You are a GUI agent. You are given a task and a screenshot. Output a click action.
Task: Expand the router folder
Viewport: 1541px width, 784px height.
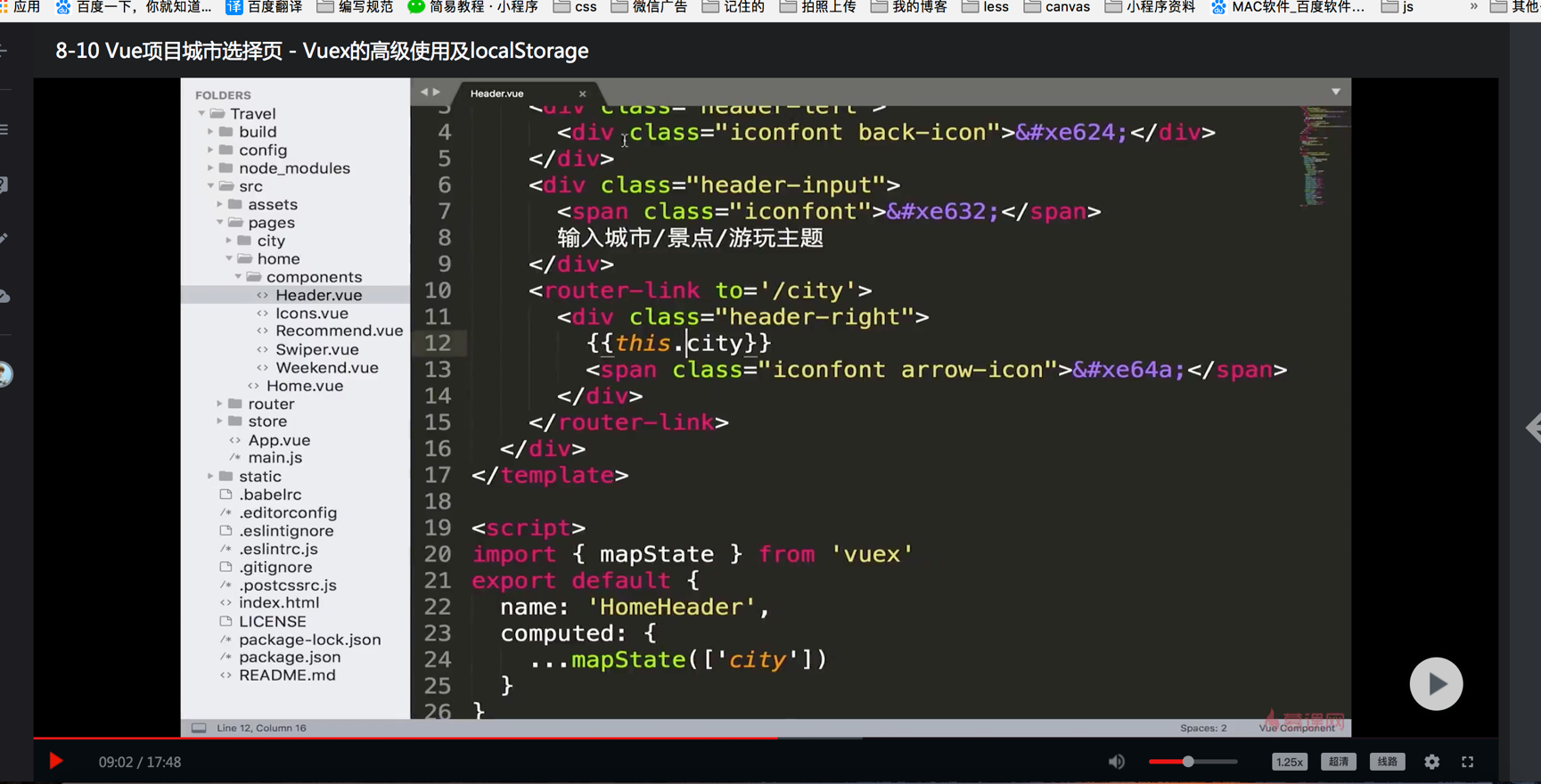coord(219,404)
